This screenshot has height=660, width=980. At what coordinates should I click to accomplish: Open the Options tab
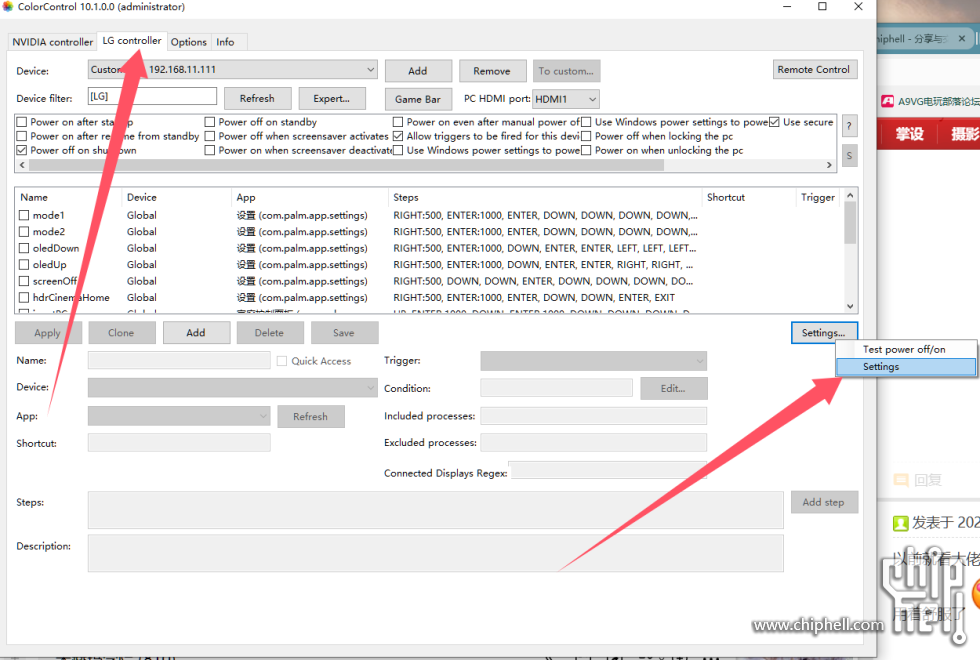[189, 42]
